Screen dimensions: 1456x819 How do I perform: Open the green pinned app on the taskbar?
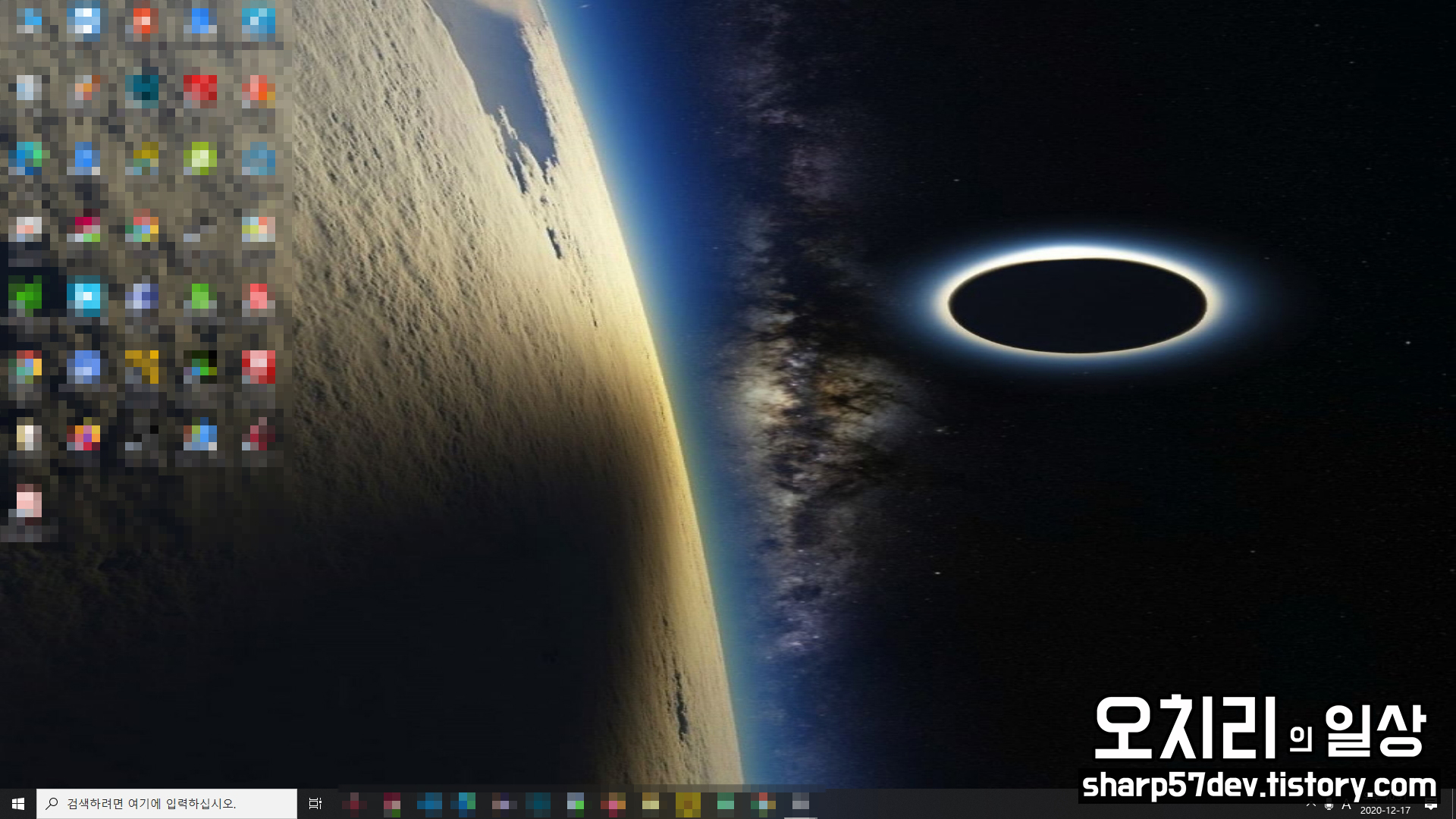(x=726, y=803)
